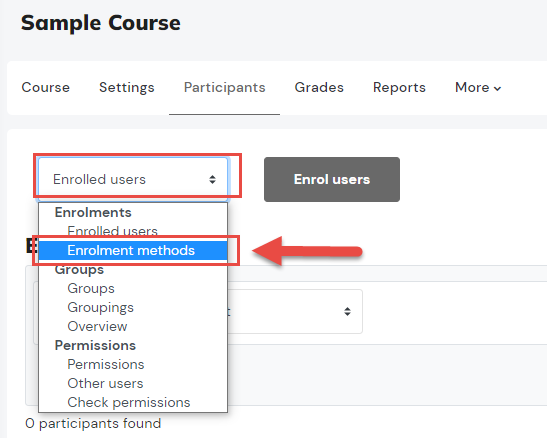Open the Enrolled users dropdown
The image size is (547, 438).
(133, 179)
